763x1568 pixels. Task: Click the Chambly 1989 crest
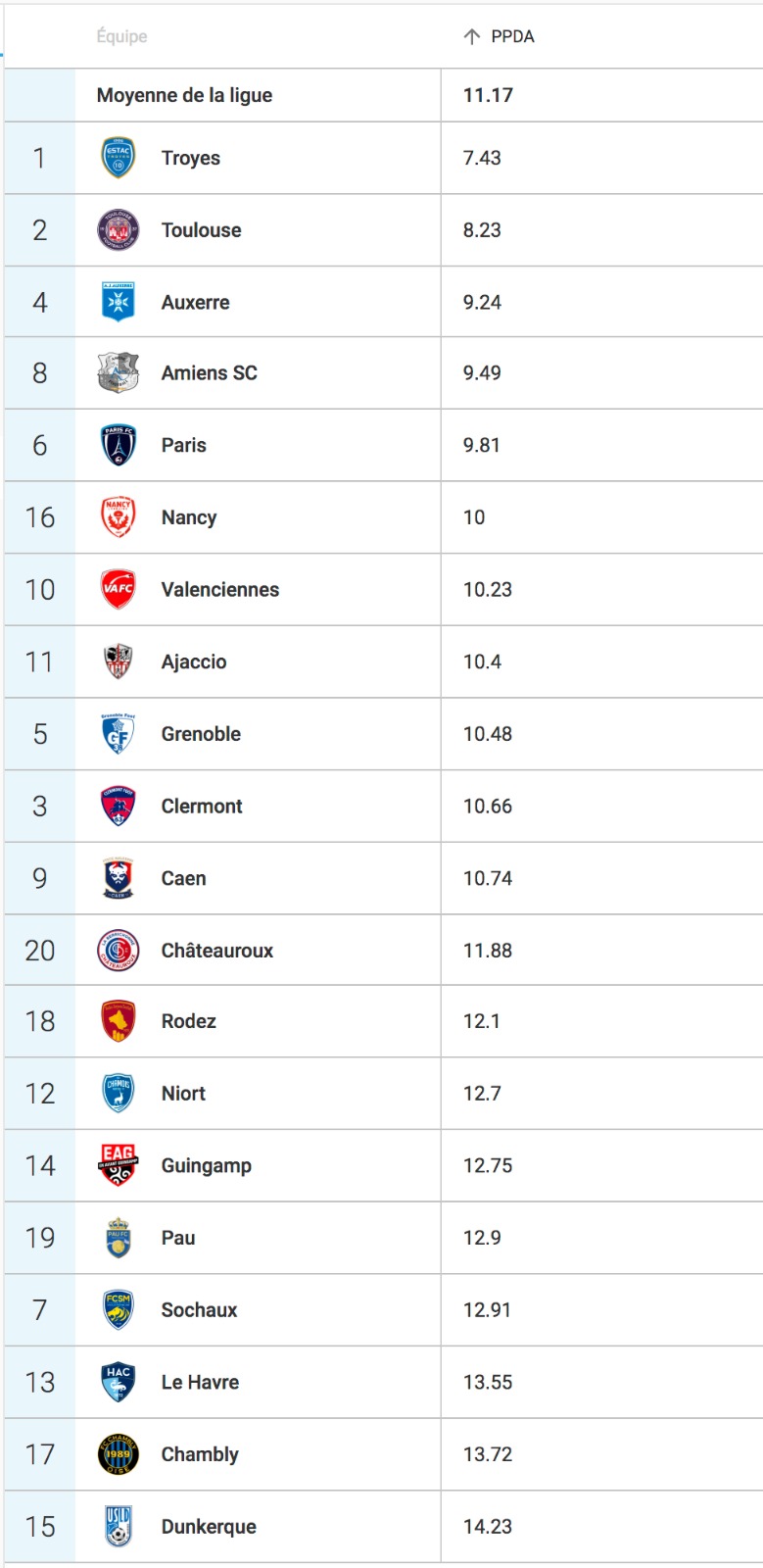tap(119, 1454)
